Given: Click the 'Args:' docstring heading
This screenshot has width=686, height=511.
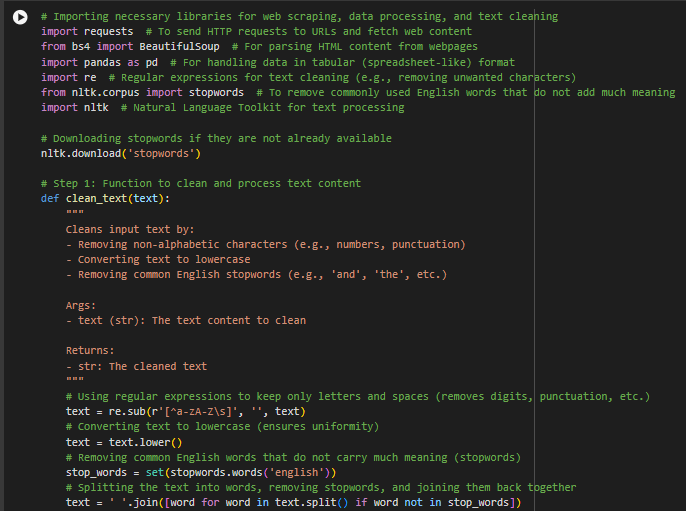Looking at the screenshot, I should (x=80, y=305).
